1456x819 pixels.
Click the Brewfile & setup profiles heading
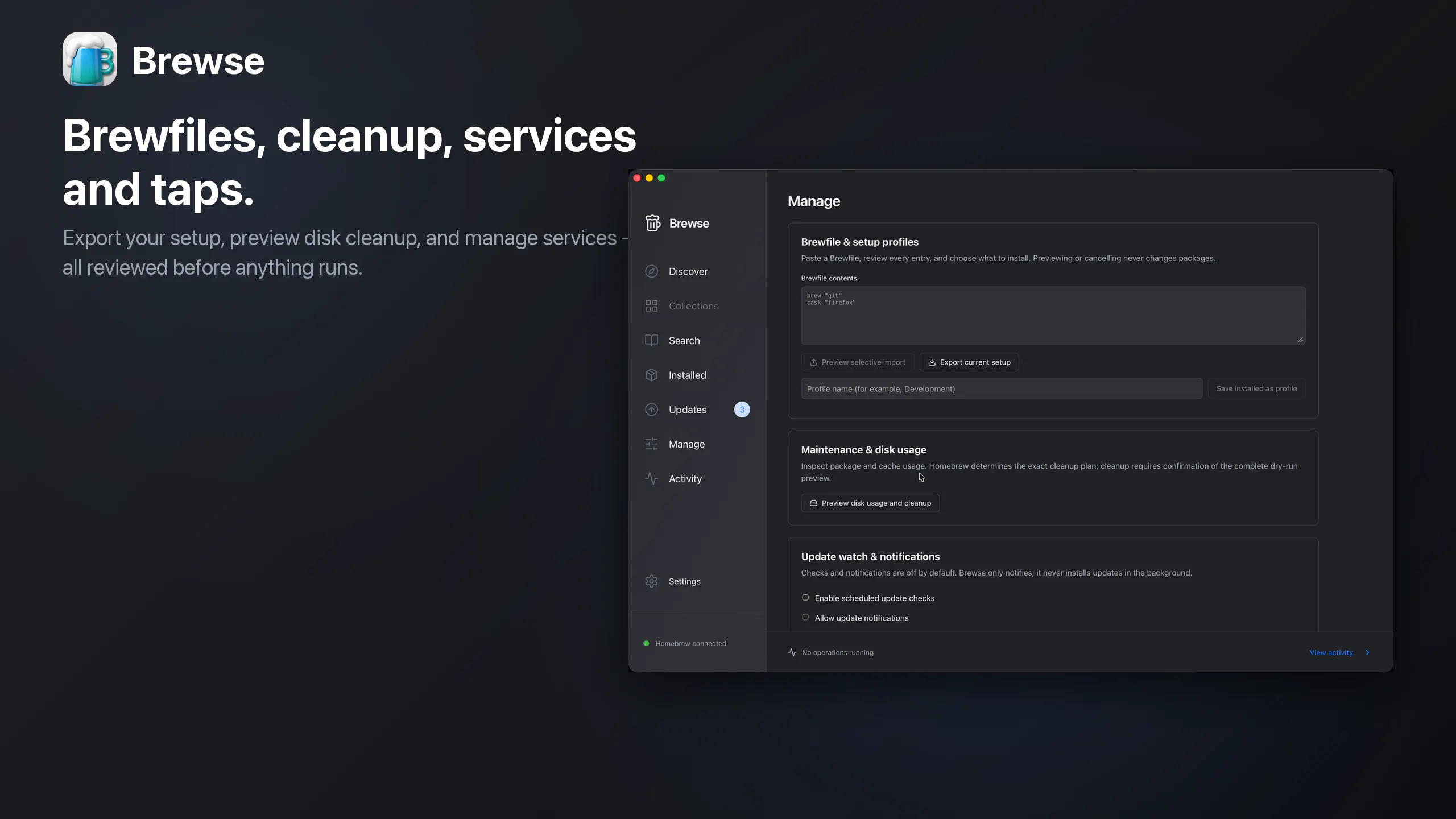[859, 242]
